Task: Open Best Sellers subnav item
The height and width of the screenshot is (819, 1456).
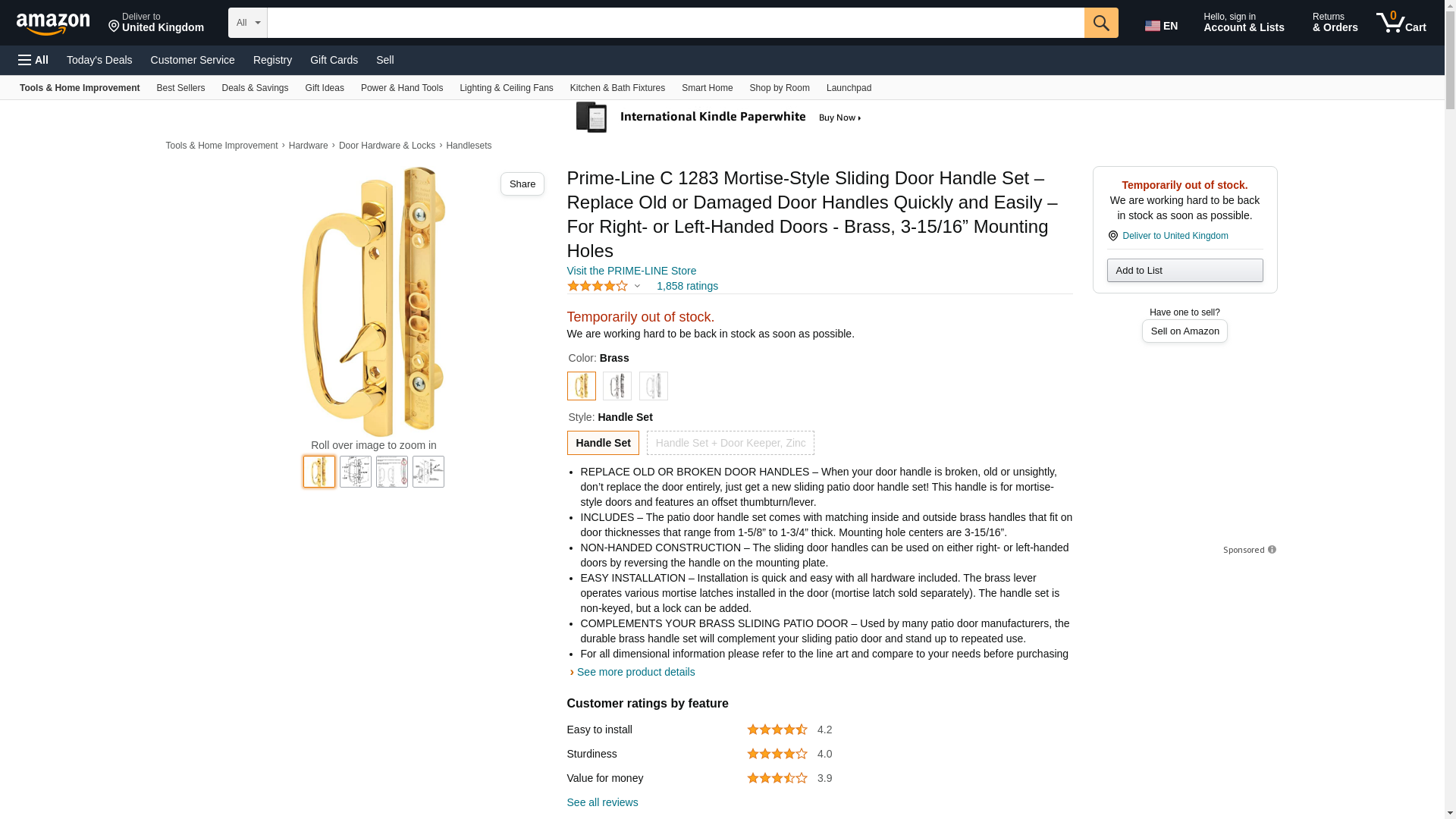Action: tap(180, 88)
